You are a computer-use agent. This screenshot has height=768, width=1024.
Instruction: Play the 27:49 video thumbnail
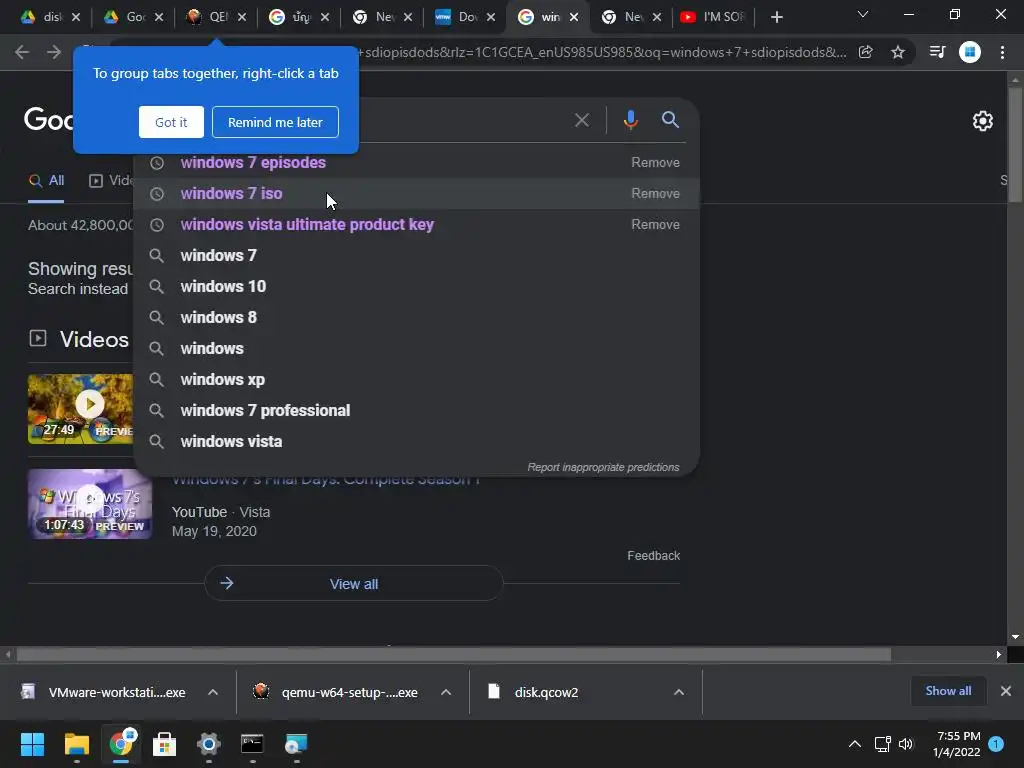[80, 409]
